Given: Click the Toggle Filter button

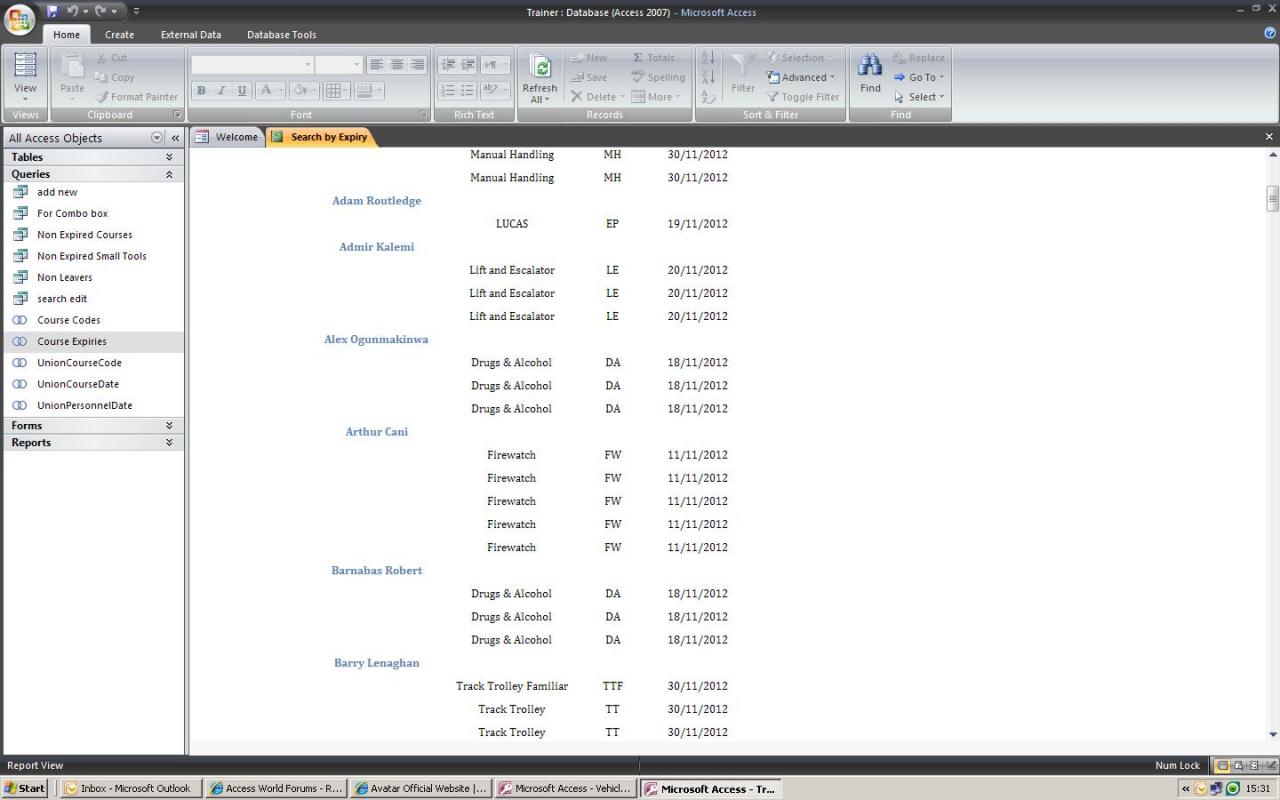Looking at the screenshot, I should click(802, 97).
